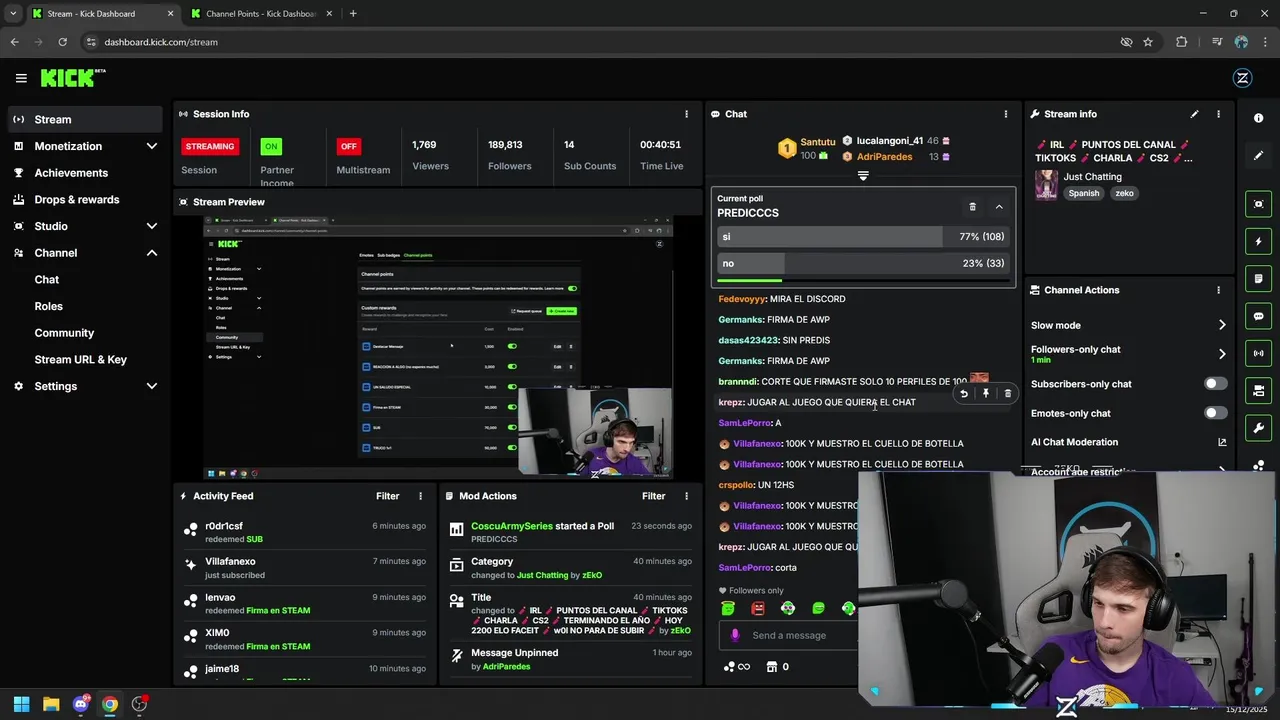Image resolution: width=1280 pixels, height=720 pixels.
Task: Open Community under Channel
Action: click(64, 333)
